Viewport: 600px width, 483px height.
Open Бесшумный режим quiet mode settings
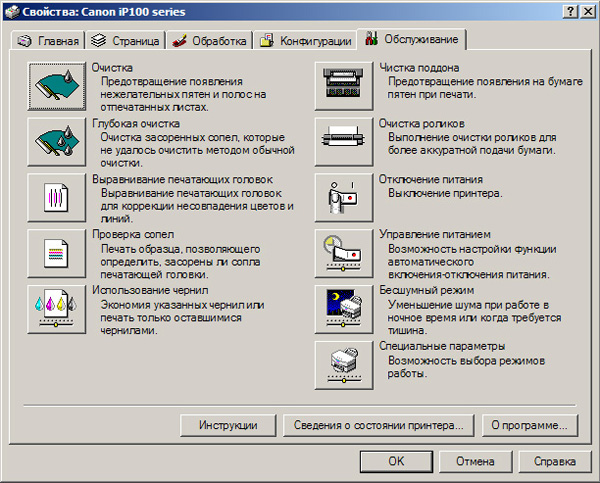point(344,309)
